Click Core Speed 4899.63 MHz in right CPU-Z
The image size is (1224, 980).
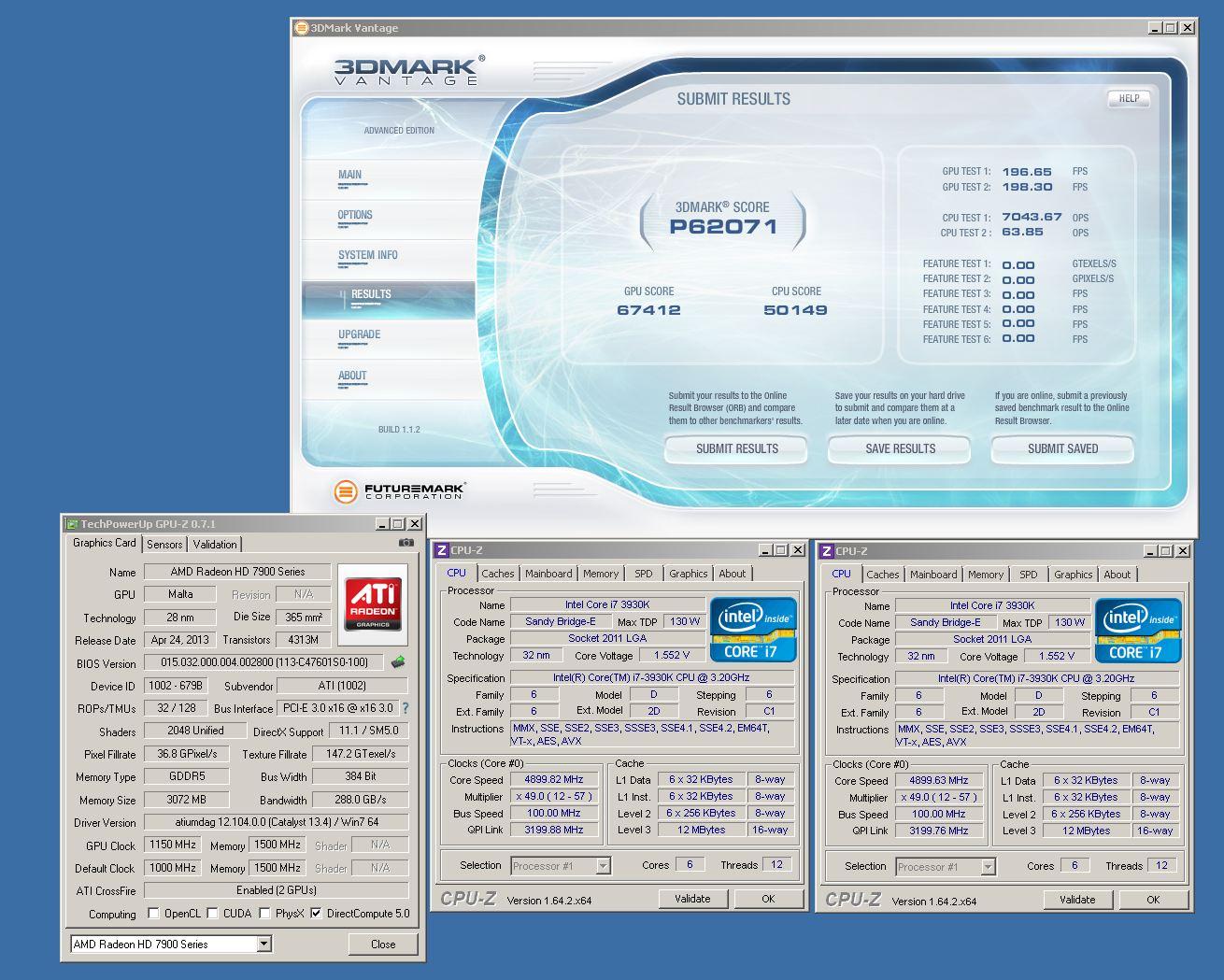(x=939, y=780)
